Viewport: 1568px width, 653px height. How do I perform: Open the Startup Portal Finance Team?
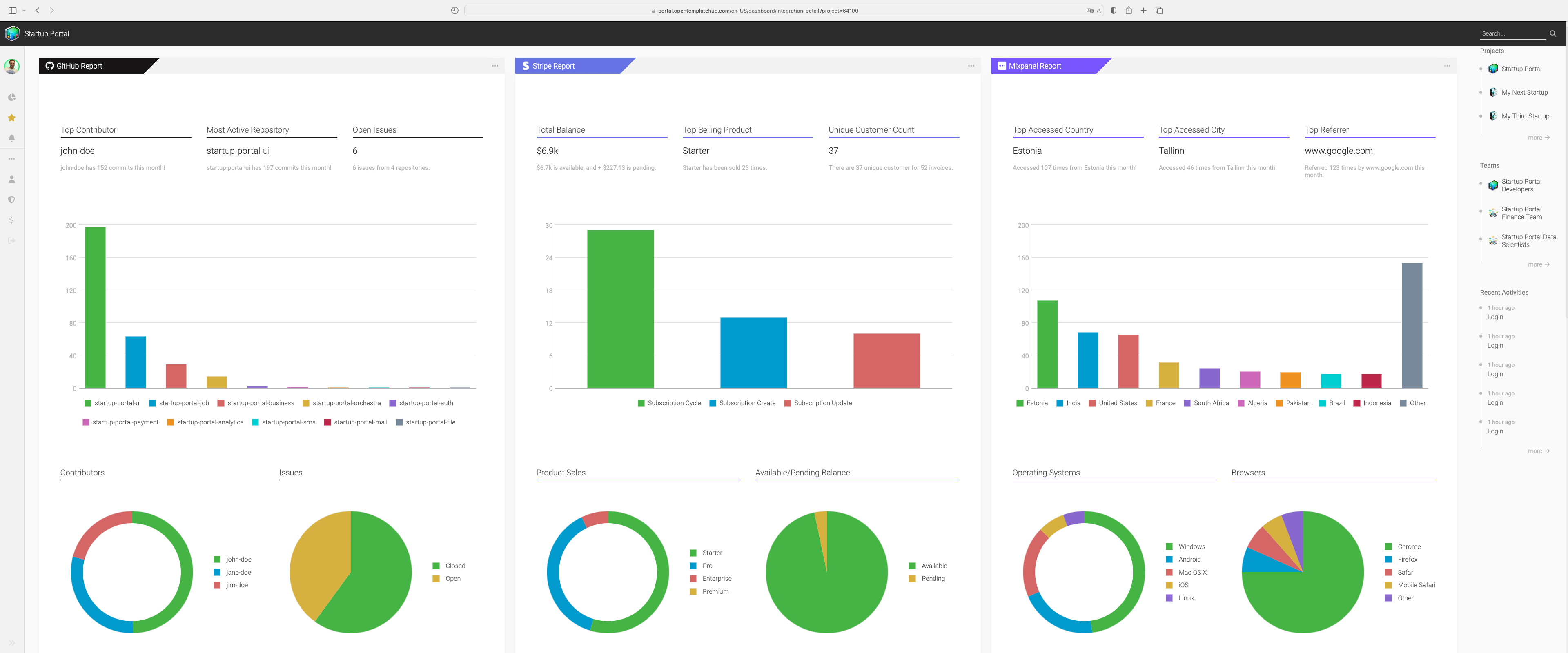[x=1516, y=213]
